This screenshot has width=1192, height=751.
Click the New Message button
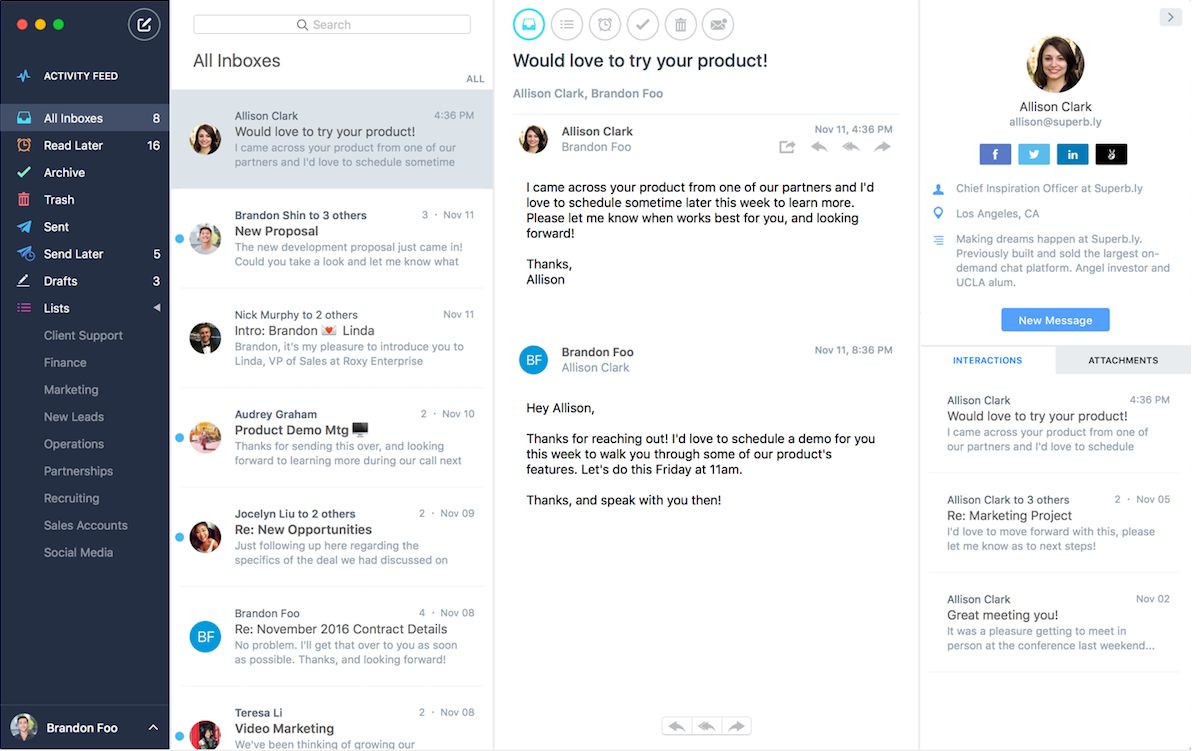[1055, 320]
